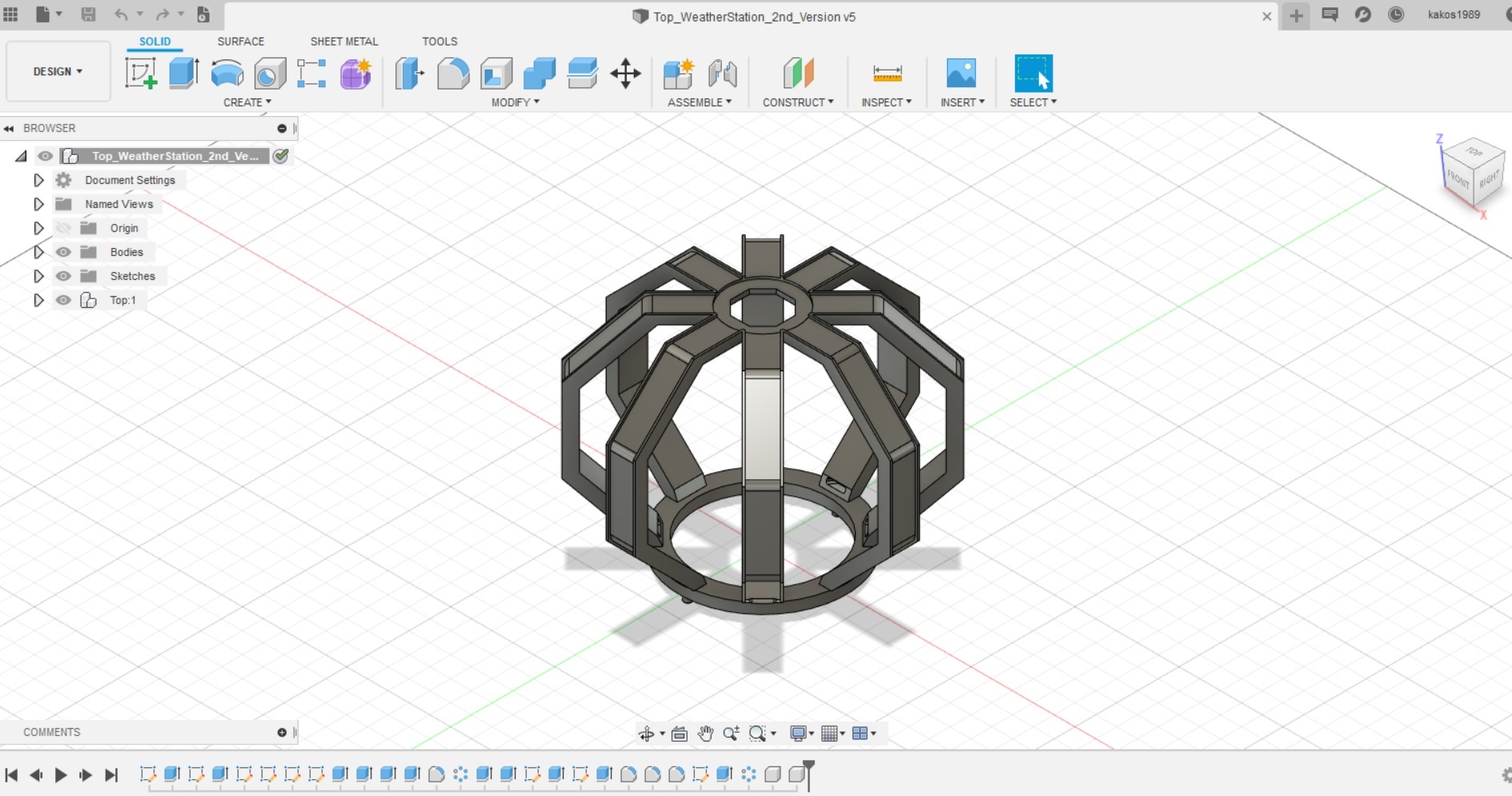Expand the Named Views node

pos(38,204)
